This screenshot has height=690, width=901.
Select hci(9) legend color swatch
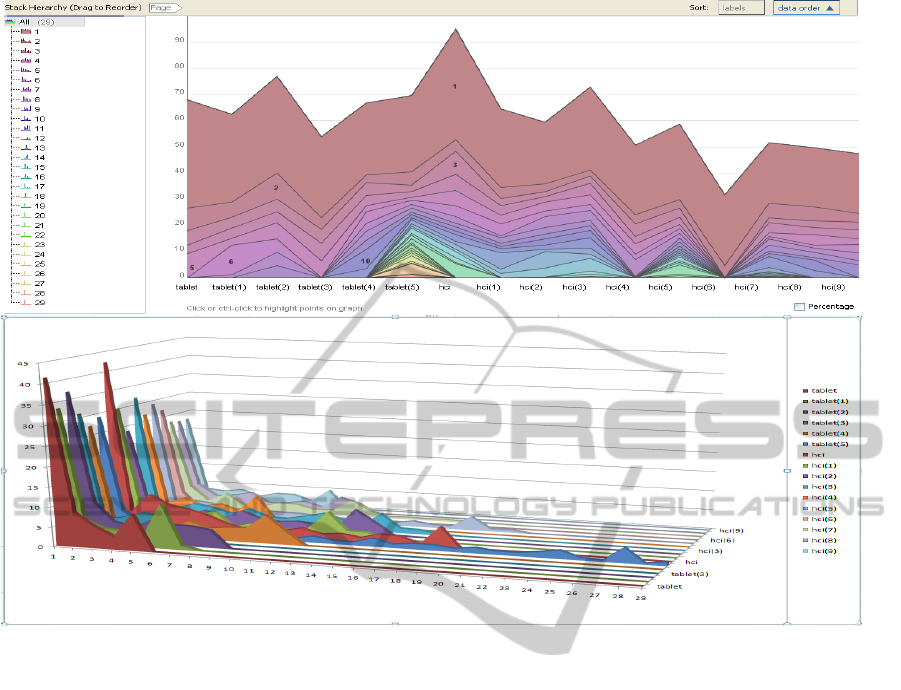coord(804,551)
